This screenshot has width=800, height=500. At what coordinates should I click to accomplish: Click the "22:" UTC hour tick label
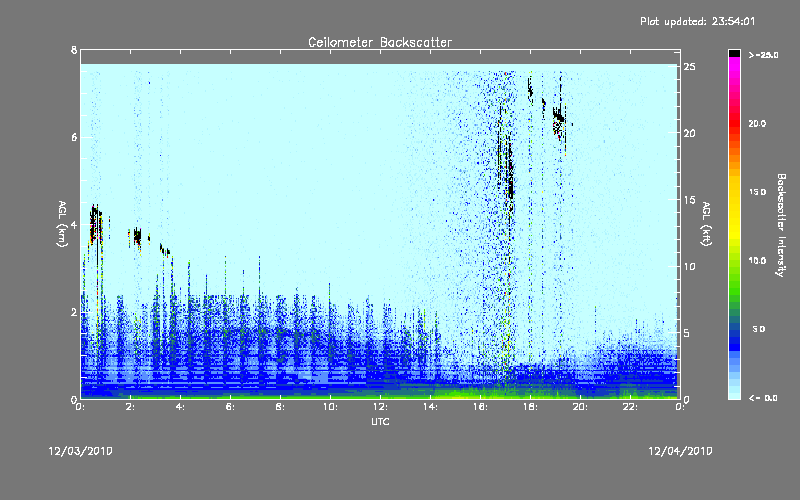(x=630, y=407)
